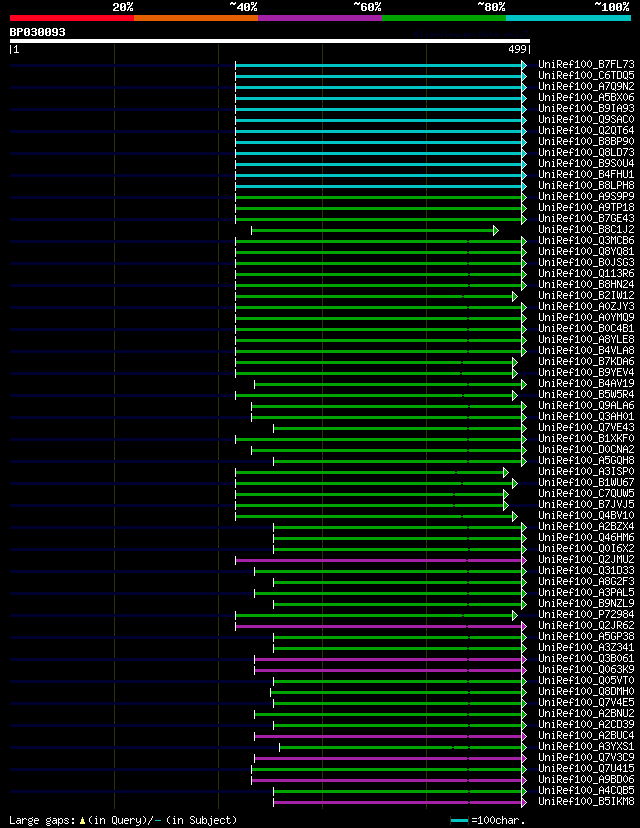Screen dimensions: 640x828
Task: Click the purple ~60% identity color segment
Action: (320, 18)
